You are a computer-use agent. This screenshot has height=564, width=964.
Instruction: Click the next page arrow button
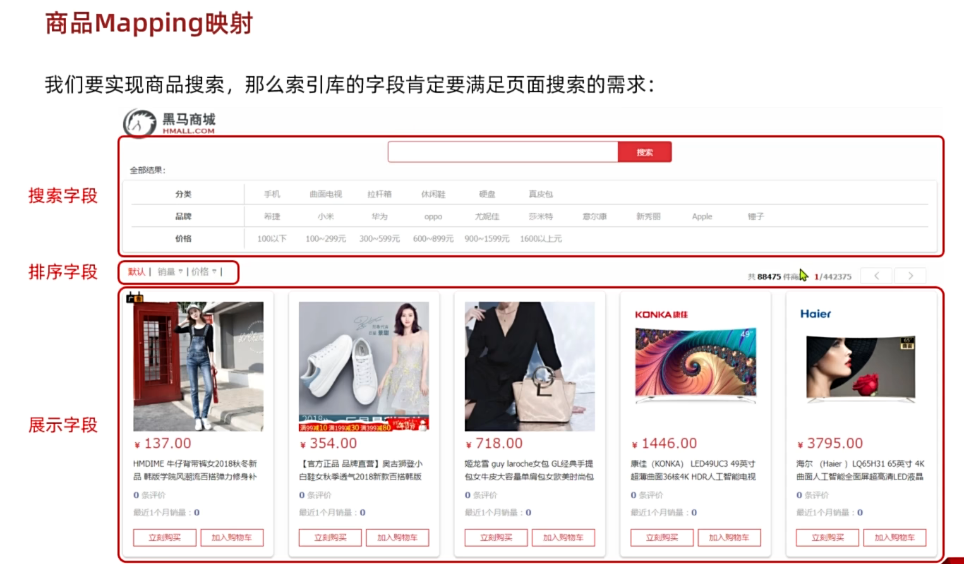[x=910, y=276]
